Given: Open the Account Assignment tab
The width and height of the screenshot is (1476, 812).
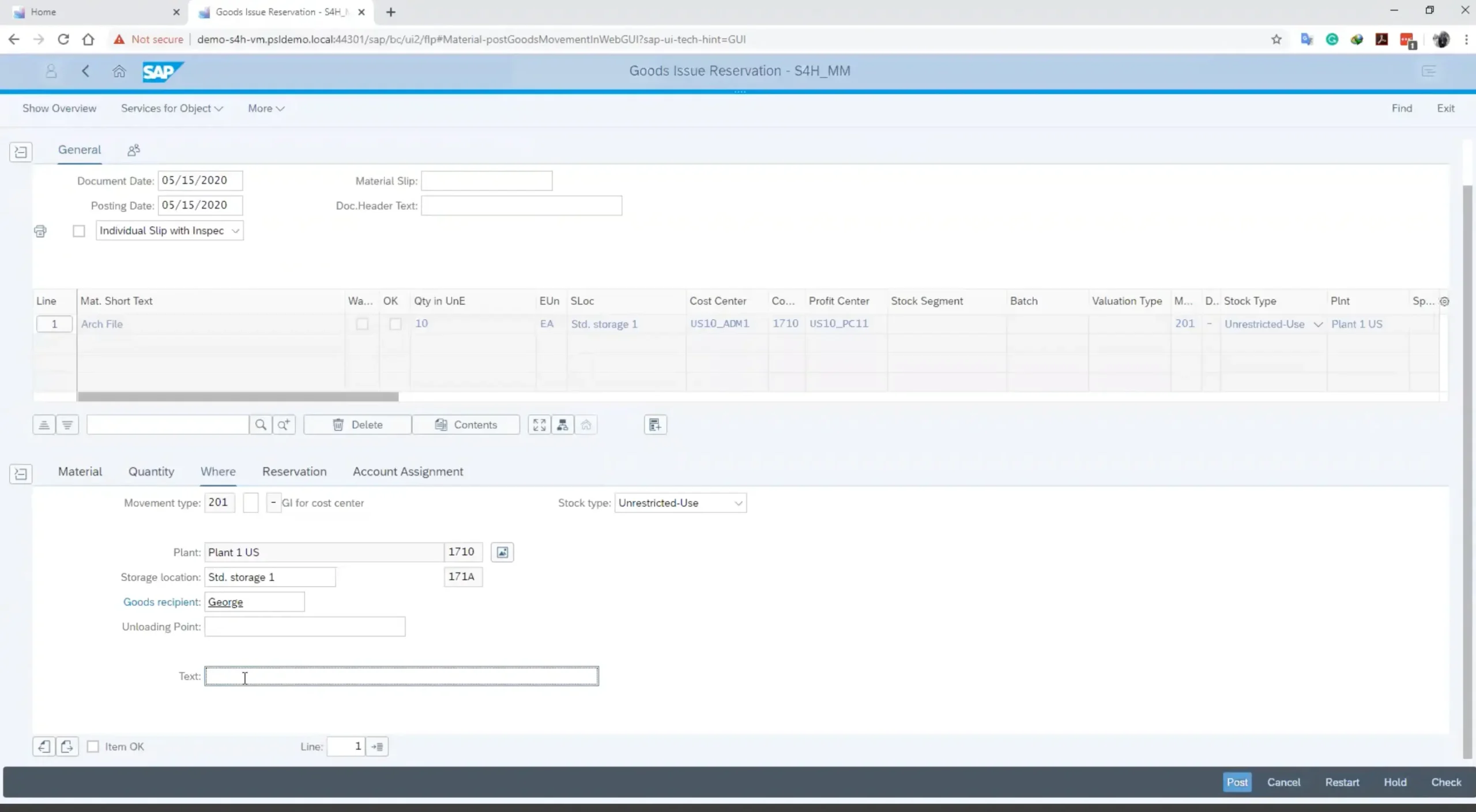Looking at the screenshot, I should click(x=408, y=471).
